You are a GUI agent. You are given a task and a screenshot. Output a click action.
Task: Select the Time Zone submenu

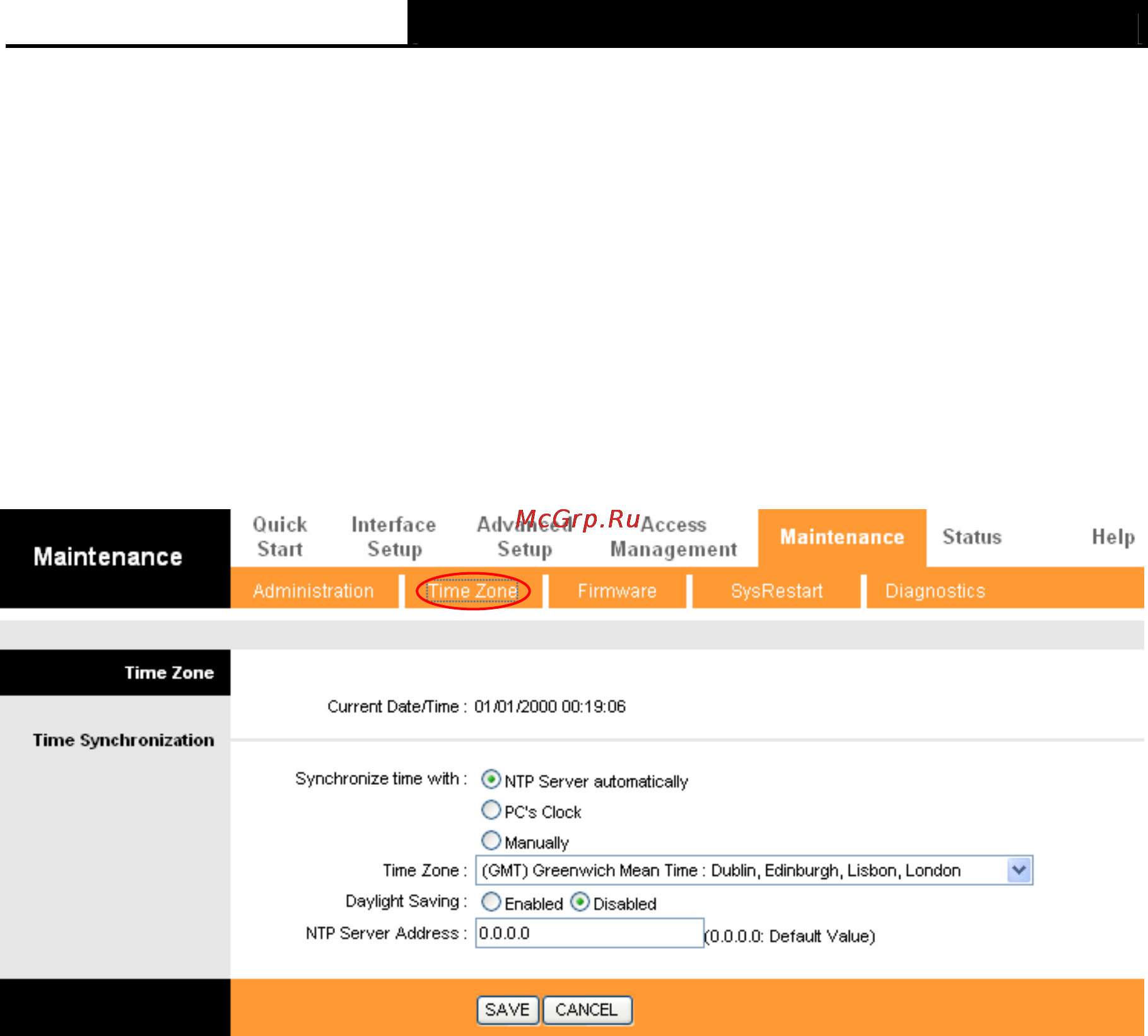click(473, 591)
